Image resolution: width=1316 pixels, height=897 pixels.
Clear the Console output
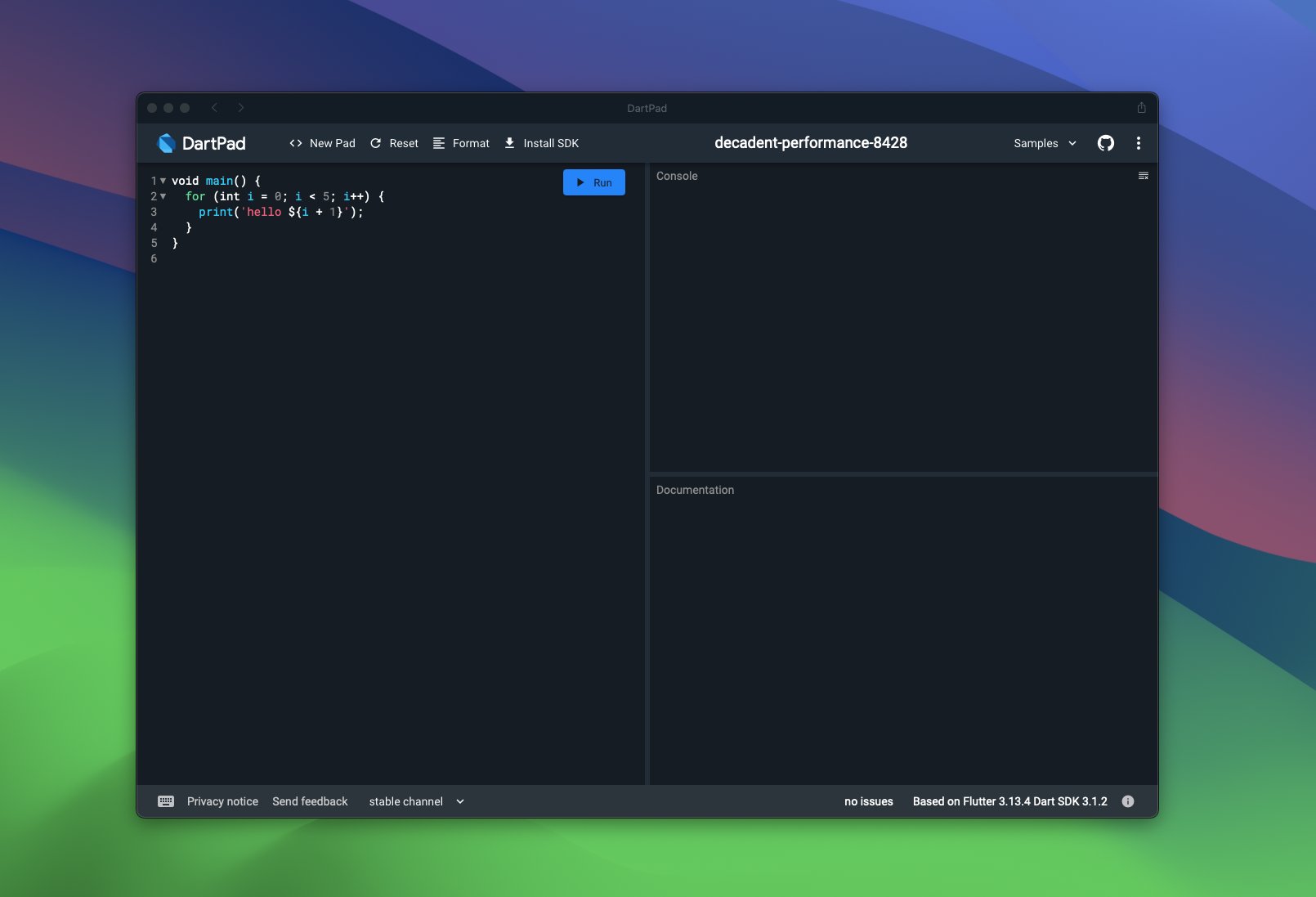(1144, 175)
